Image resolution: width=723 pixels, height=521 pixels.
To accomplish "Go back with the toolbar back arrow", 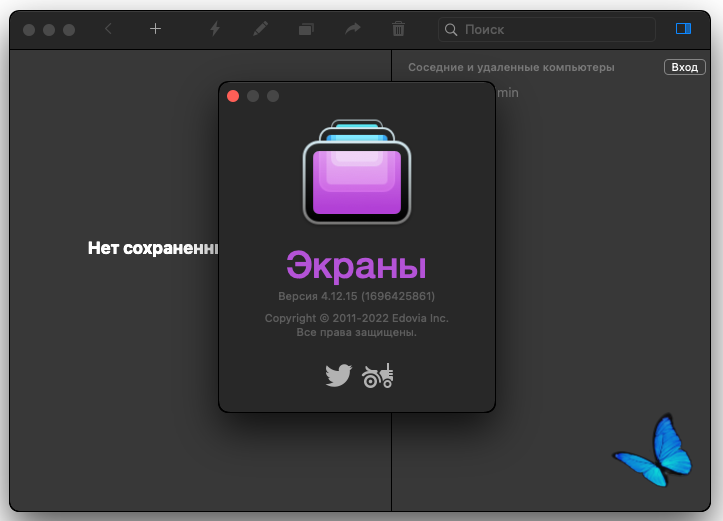I will [108, 29].
